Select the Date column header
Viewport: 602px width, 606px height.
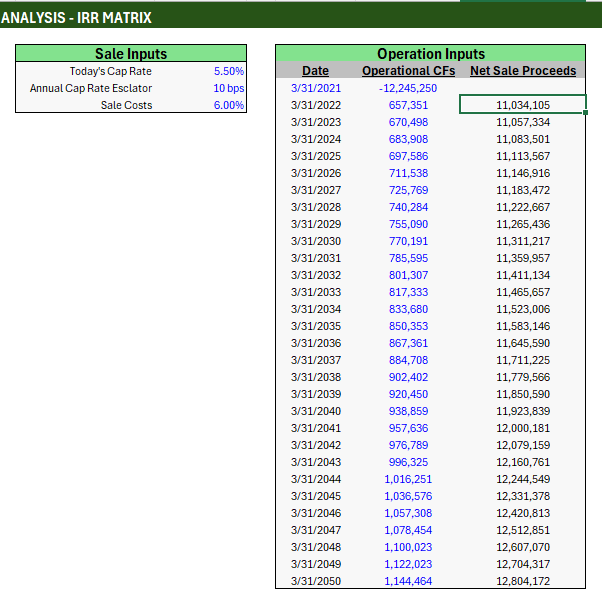(x=316, y=71)
